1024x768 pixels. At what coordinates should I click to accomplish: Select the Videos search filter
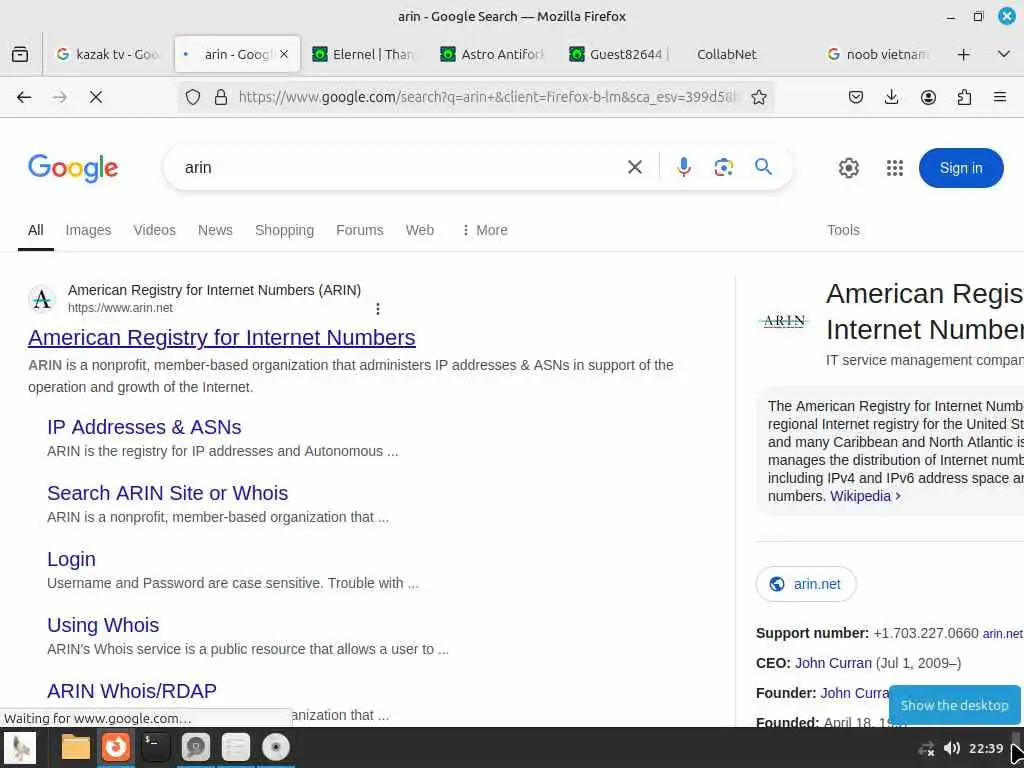(x=155, y=230)
